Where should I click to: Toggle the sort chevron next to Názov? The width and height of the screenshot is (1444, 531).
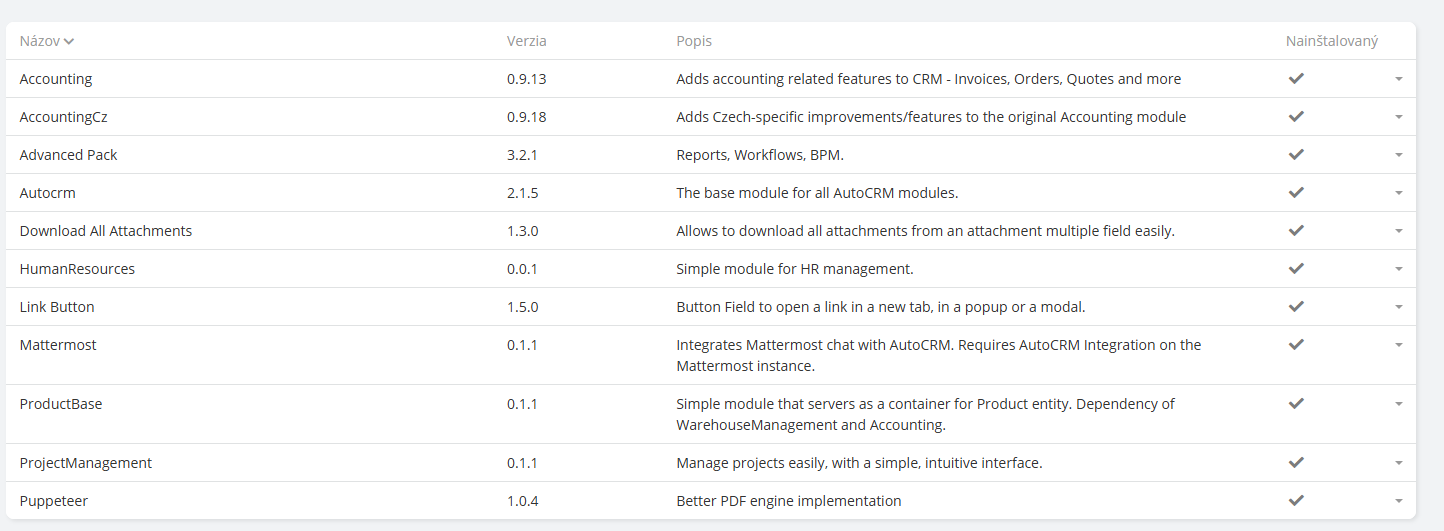click(69, 42)
